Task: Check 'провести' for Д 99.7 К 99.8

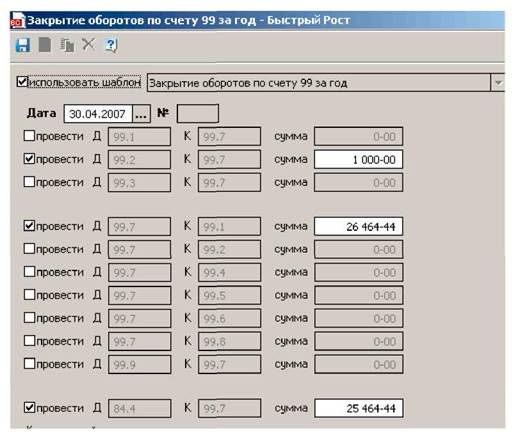Action: click(29, 341)
